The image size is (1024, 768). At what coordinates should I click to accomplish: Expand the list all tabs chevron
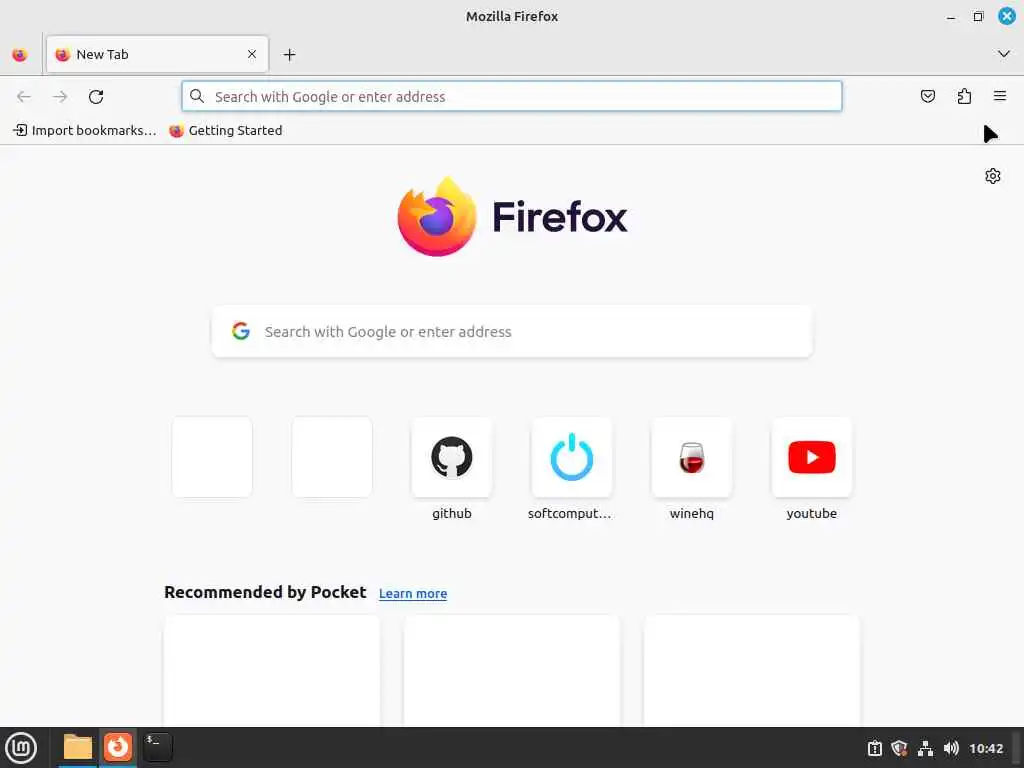point(1004,54)
